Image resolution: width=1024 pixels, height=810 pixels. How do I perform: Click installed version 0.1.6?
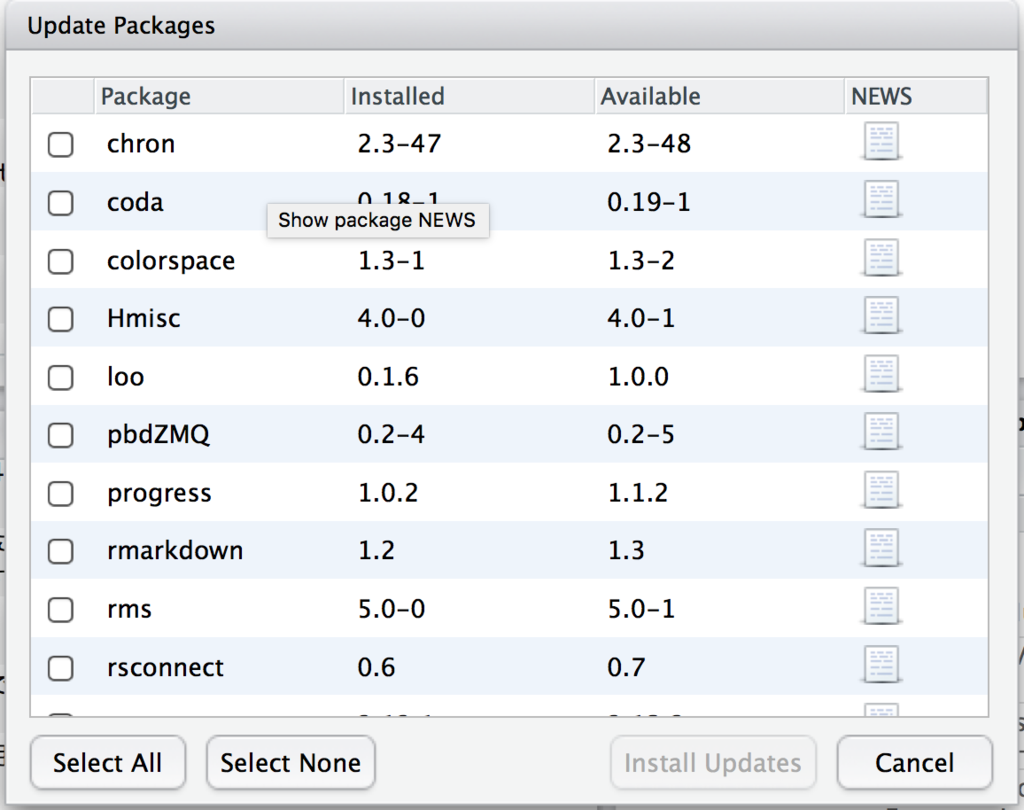click(x=388, y=376)
